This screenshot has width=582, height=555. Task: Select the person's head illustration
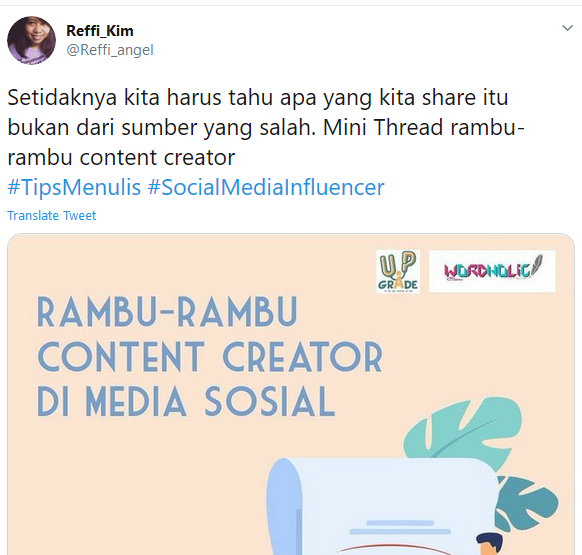[489, 543]
